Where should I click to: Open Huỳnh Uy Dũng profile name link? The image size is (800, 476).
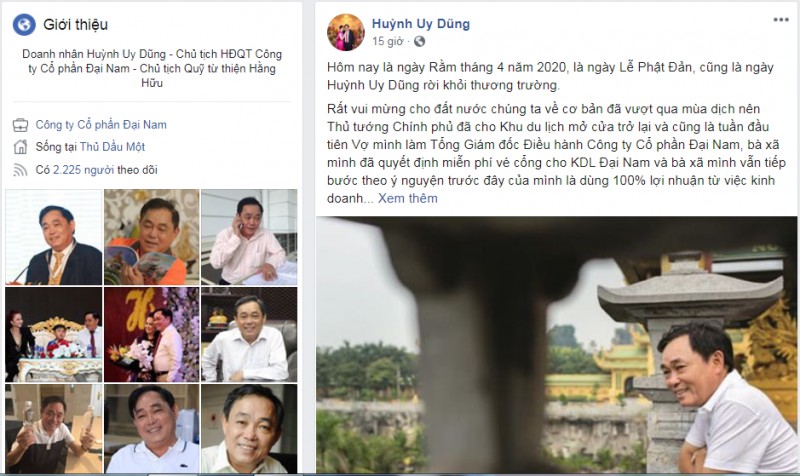420,23
